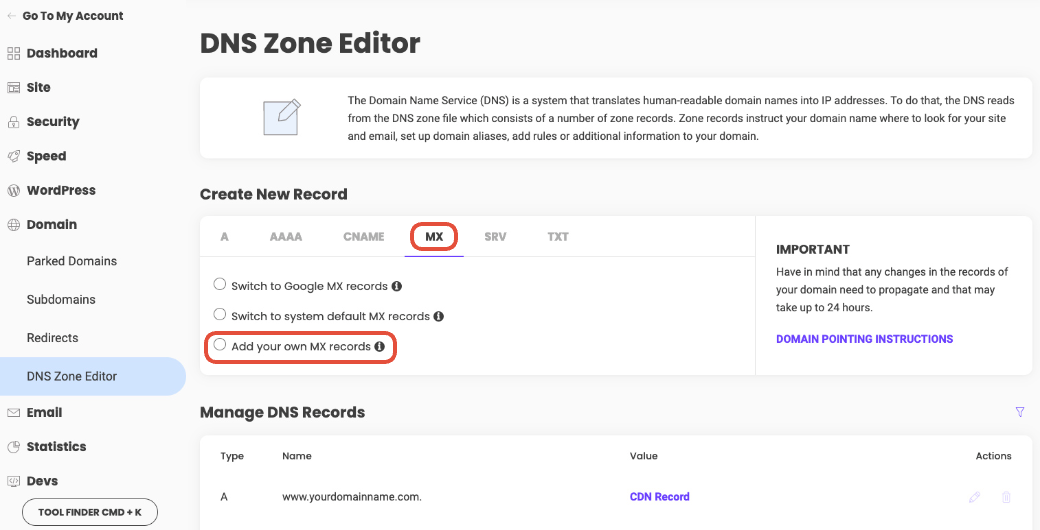Click the Type column header
This screenshot has width=1040, height=530.
point(232,456)
